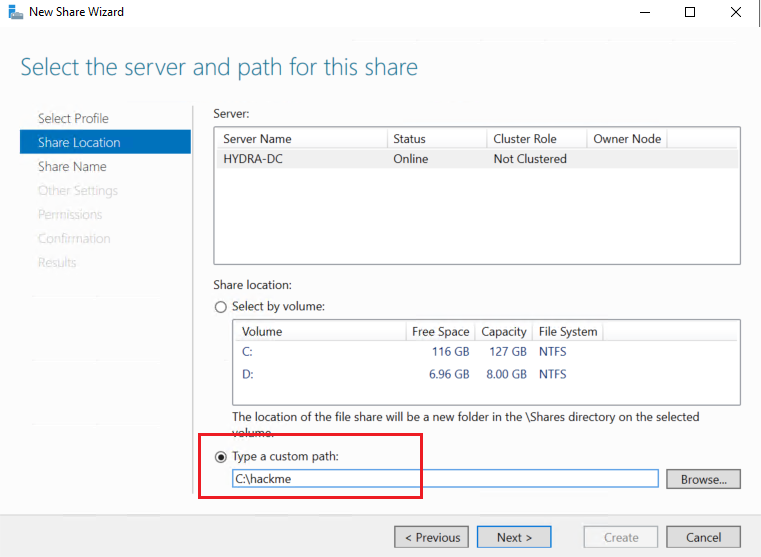Click the File System column header

(x=567, y=331)
